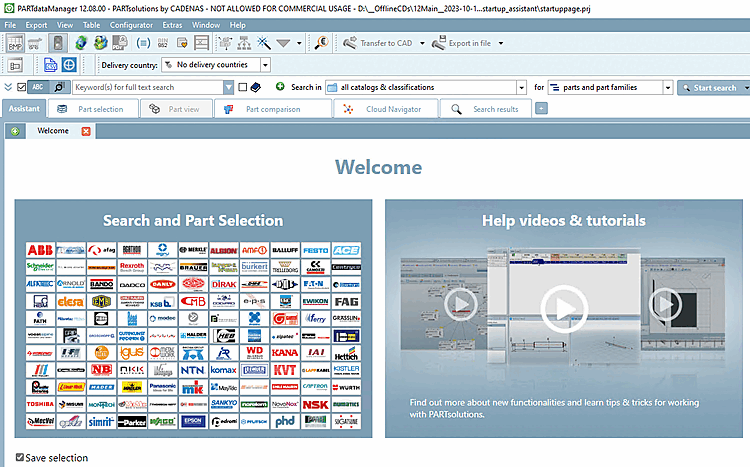Toggle the Save selection checkbox

pyautogui.click(x=21, y=458)
